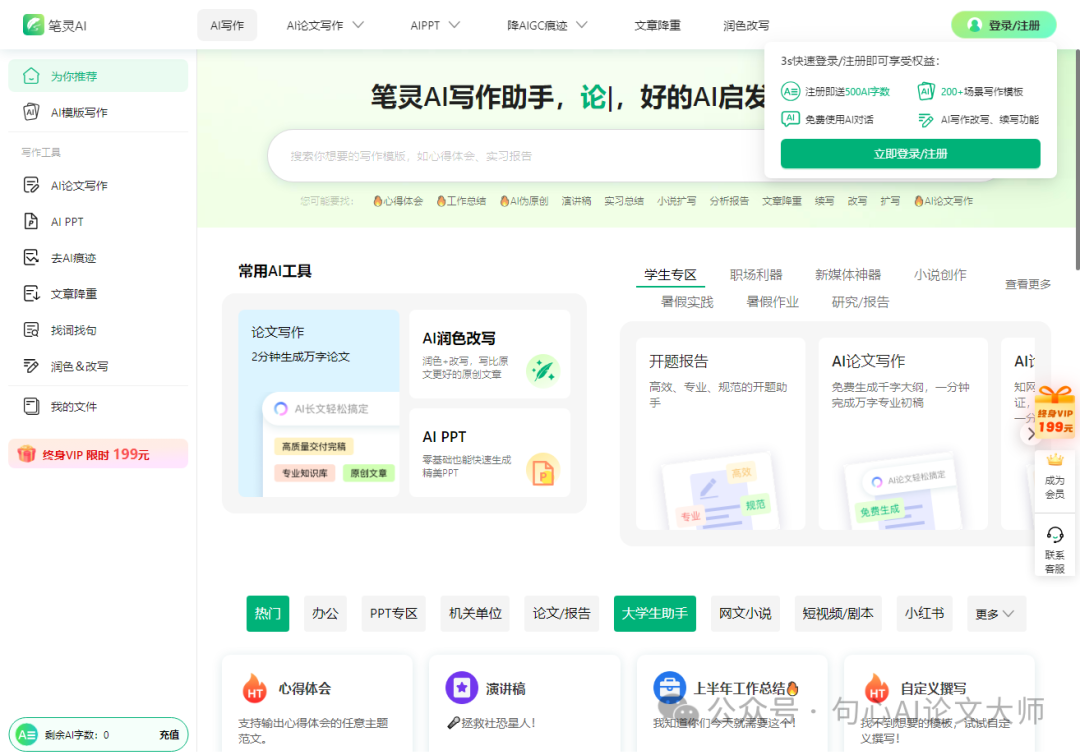Click the headset 联系客服 icon

(1055, 534)
